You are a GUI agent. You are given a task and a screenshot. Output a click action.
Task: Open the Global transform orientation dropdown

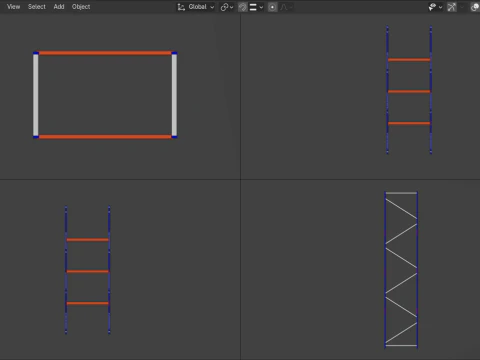click(196, 7)
